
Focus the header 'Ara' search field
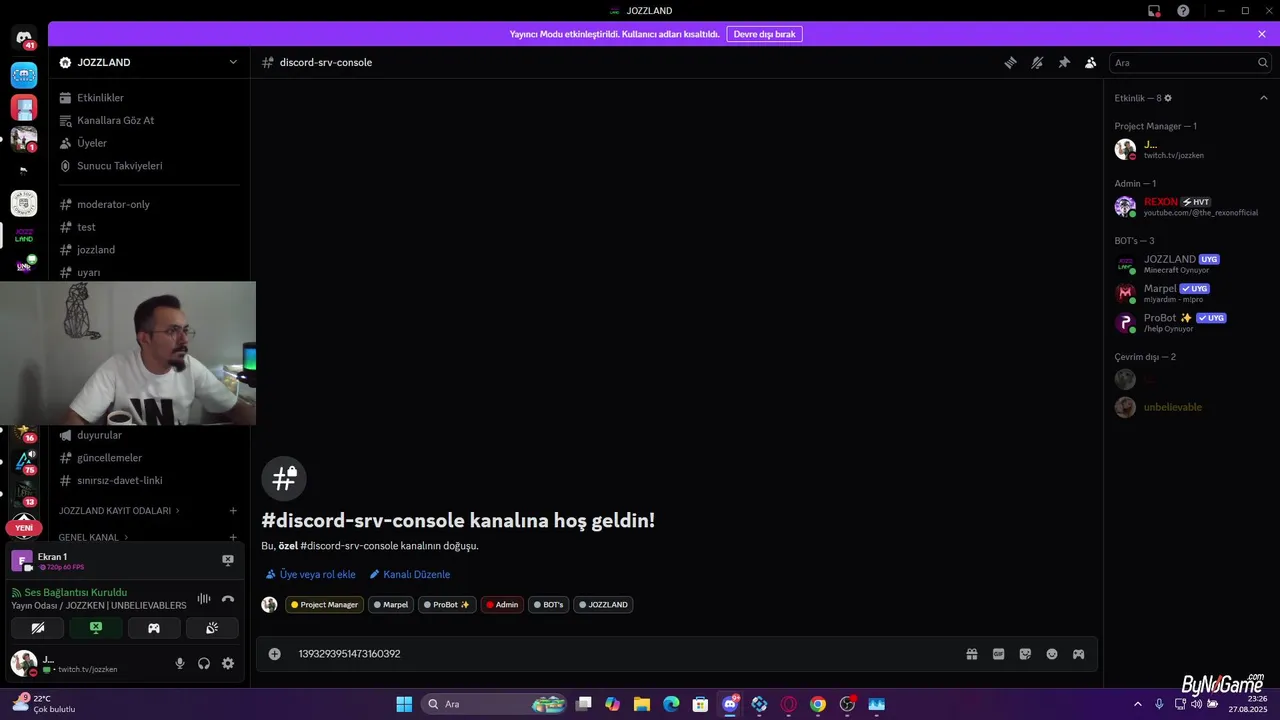click(x=1190, y=62)
